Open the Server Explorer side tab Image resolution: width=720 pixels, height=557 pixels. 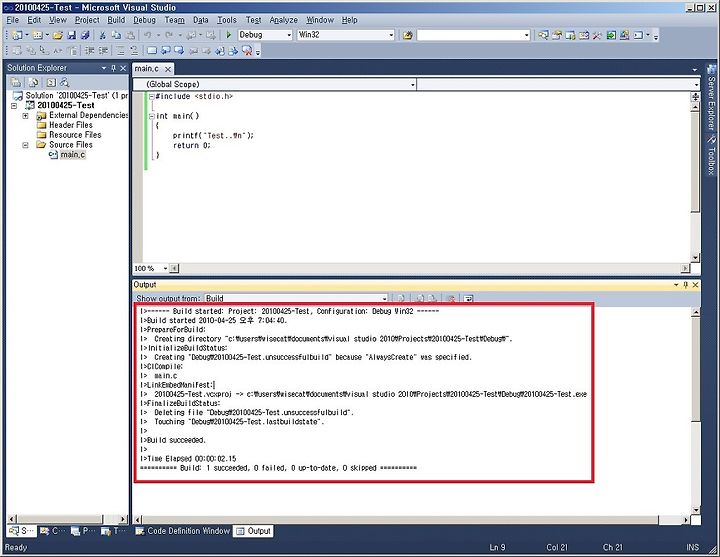click(x=711, y=98)
